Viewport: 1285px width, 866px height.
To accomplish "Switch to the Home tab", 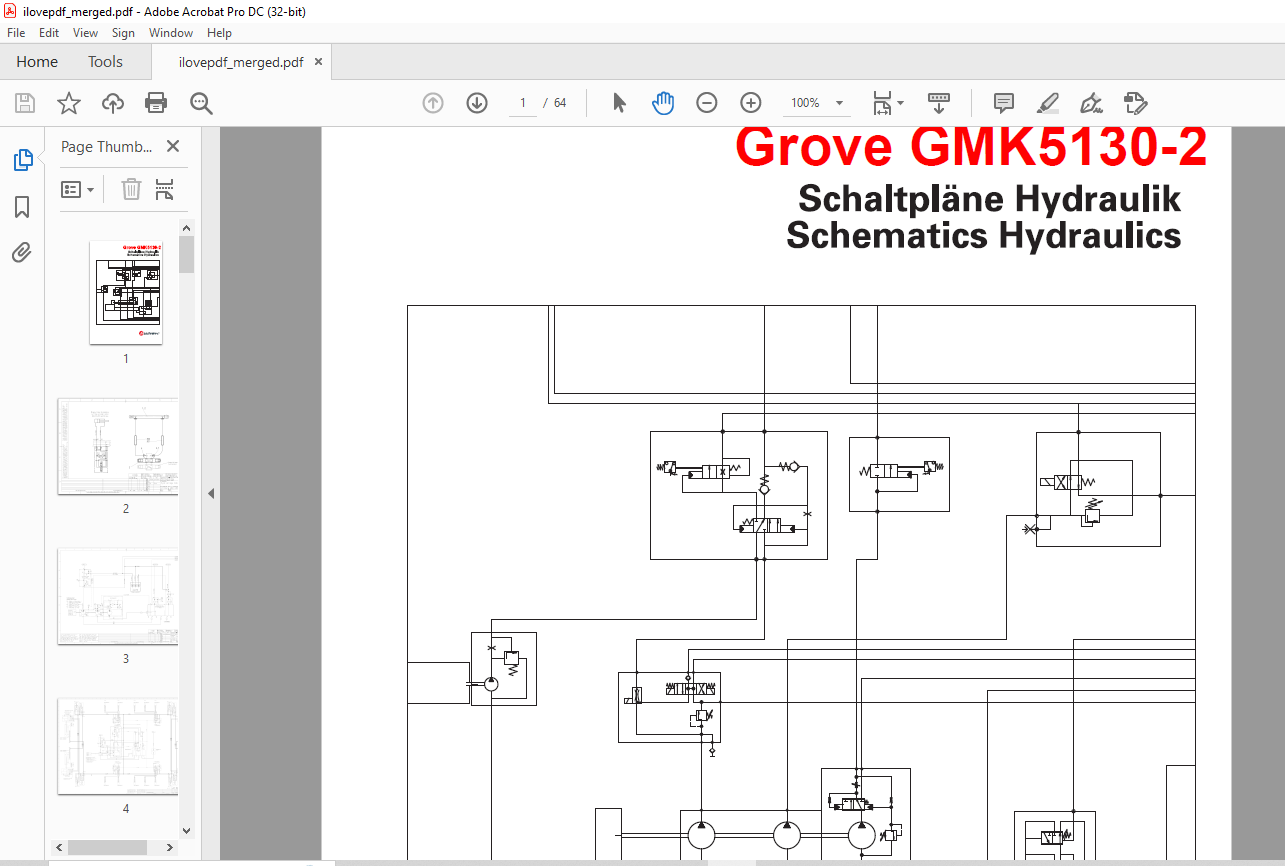I will [x=37, y=62].
